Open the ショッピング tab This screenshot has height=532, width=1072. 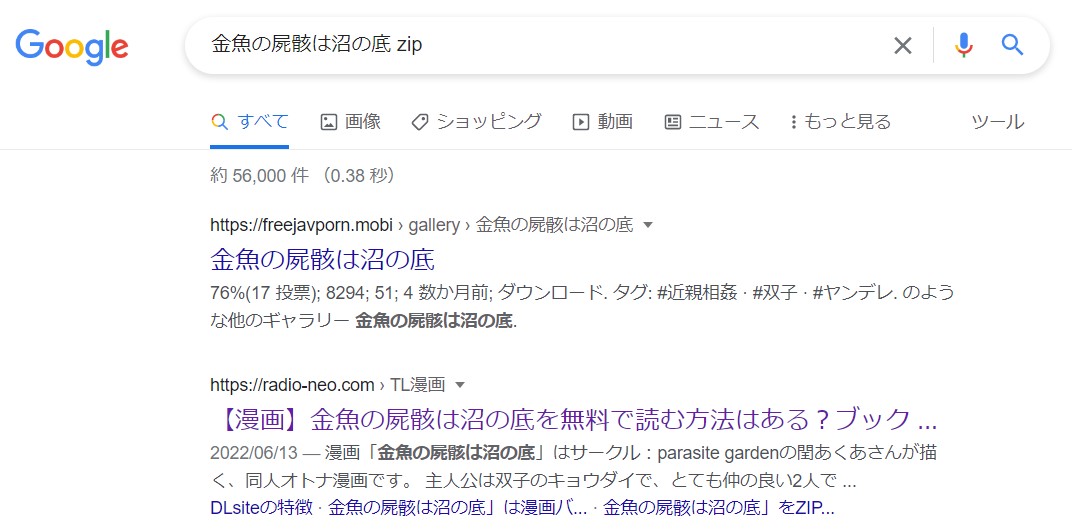pyautogui.click(x=476, y=122)
